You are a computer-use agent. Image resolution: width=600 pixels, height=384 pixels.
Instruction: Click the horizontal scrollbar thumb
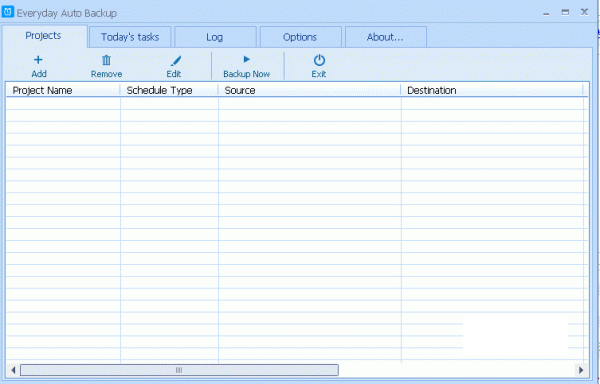coord(179,370)
